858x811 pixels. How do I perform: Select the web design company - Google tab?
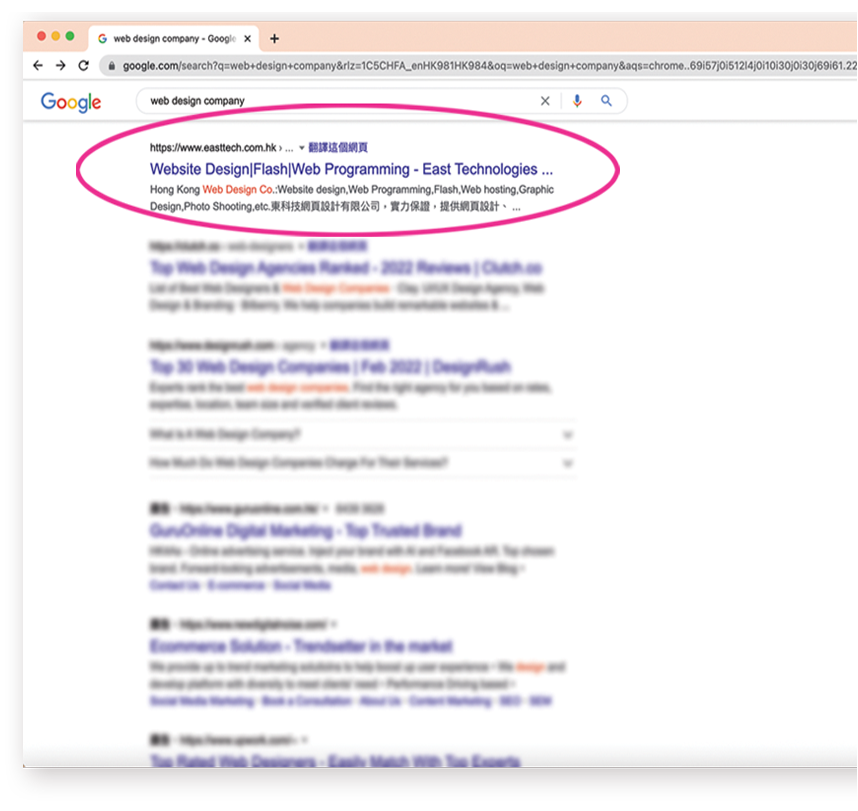point(170,39)
